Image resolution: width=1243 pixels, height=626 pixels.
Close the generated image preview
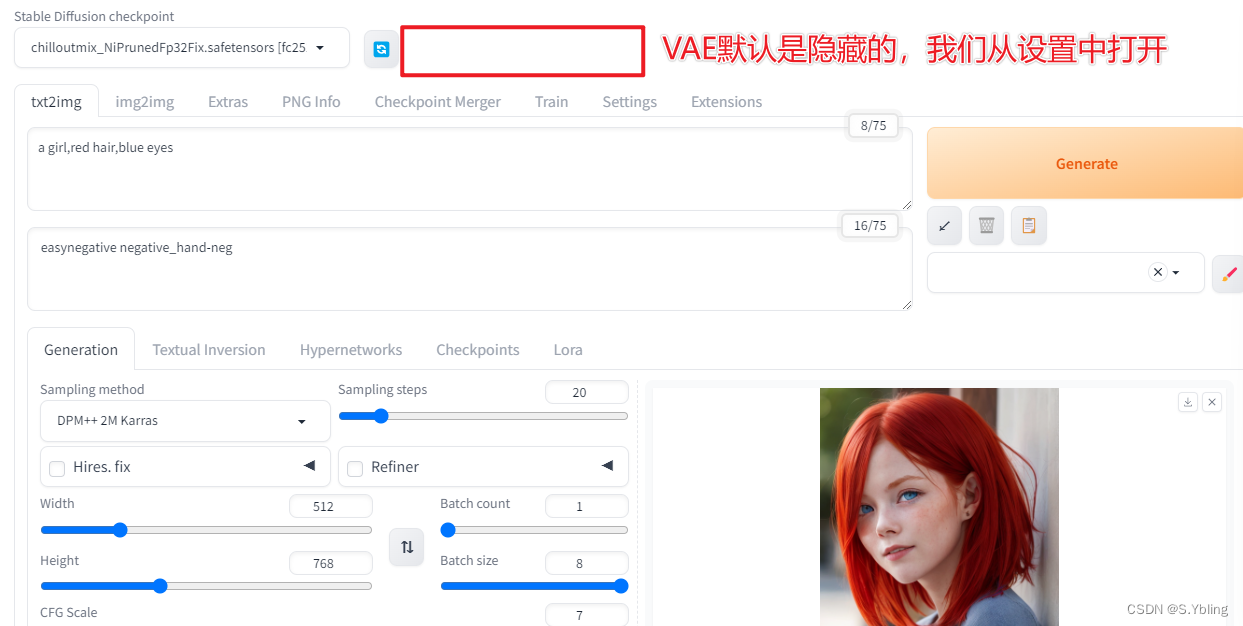pos(1212,401)
